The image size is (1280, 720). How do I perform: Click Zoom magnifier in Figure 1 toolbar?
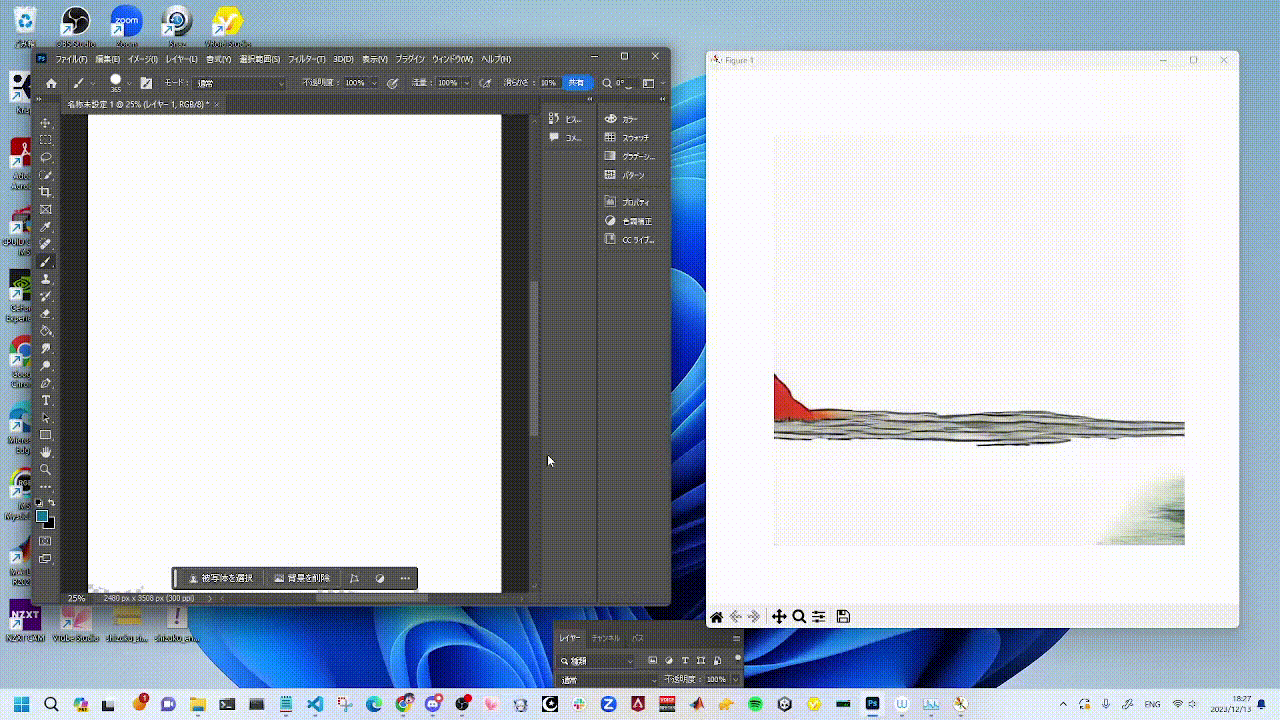tap(799, 617)
